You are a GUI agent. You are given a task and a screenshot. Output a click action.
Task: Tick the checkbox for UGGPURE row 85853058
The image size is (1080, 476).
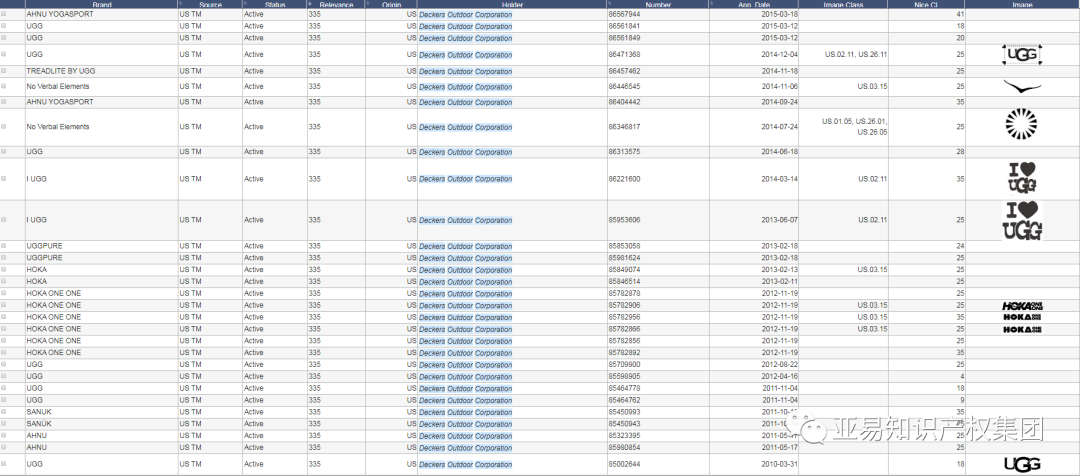[3, 245]
